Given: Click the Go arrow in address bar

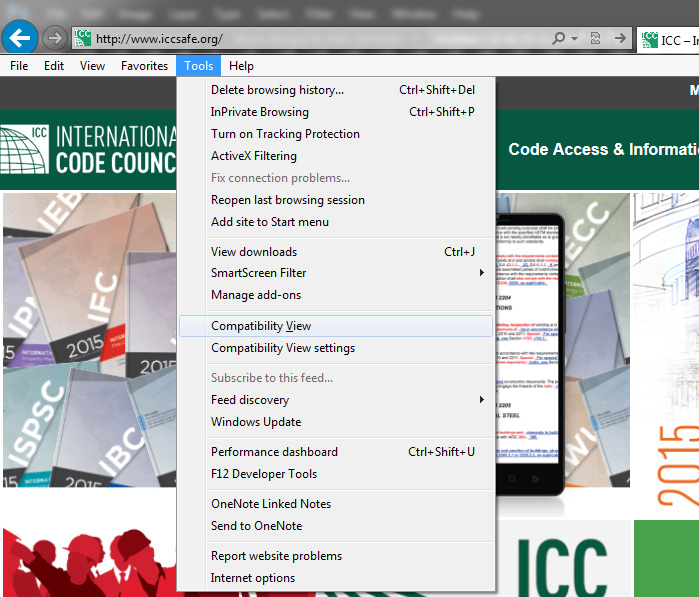Looking at the screenshot, I should click(621, 39).
